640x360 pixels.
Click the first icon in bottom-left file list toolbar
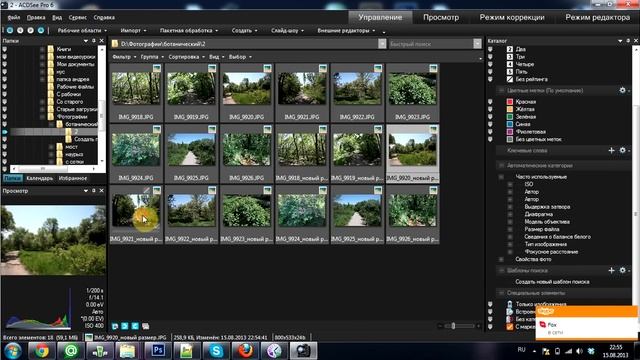click(x=115, y=326)
